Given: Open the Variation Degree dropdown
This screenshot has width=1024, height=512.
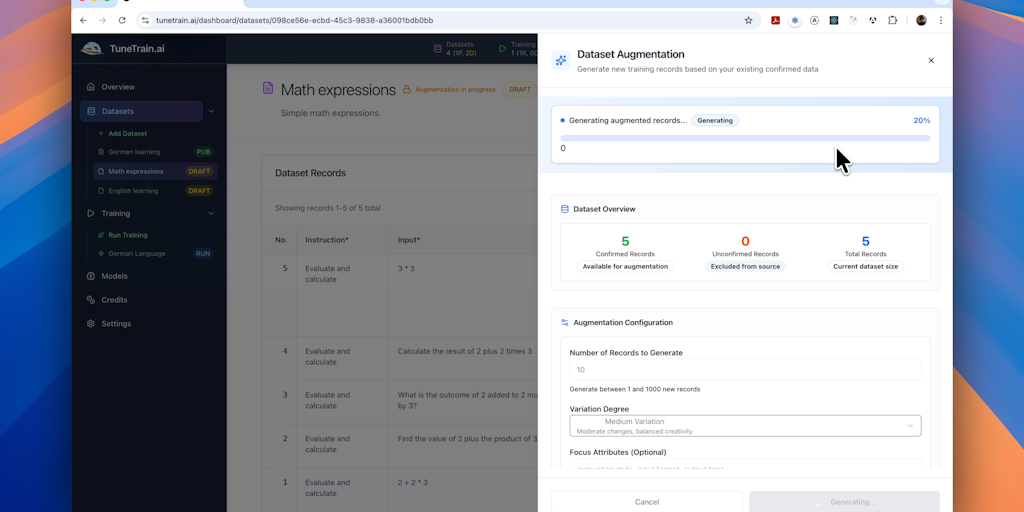Looking at the screenshot, I should [745, 426].
